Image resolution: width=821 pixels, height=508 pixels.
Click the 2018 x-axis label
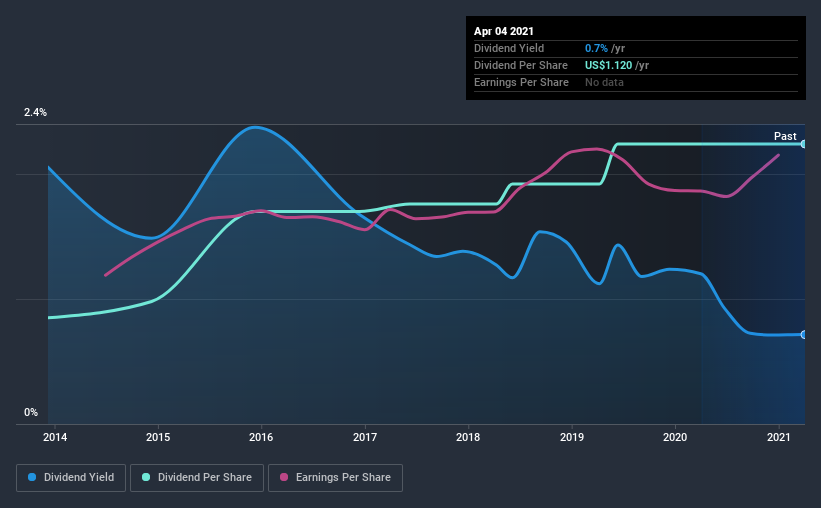[468, 437]
